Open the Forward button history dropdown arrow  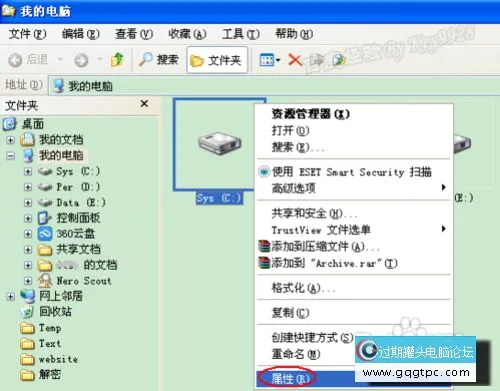tap(100, 60)
